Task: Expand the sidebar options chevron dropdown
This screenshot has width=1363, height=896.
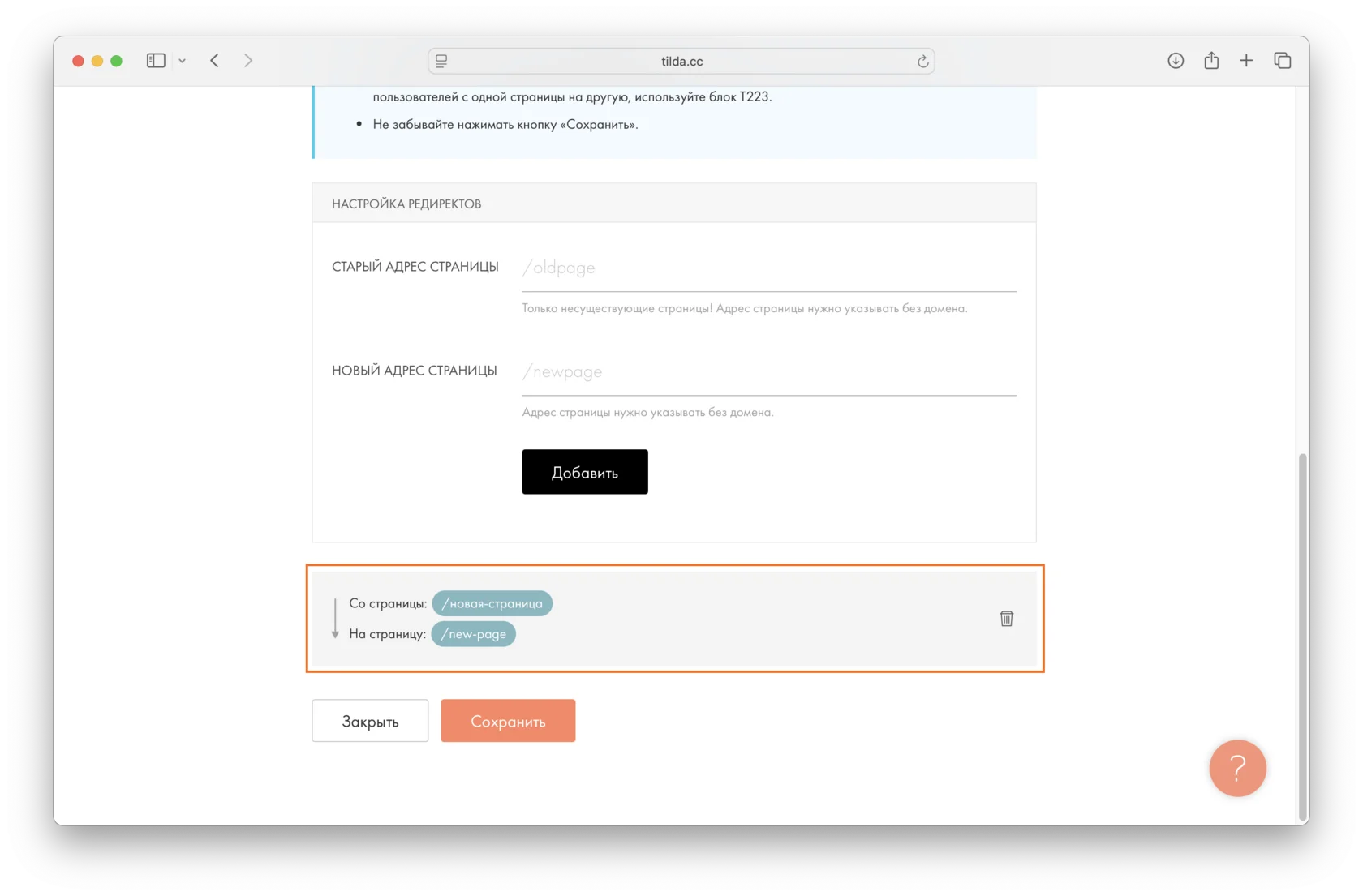Action: pos(183,61)
